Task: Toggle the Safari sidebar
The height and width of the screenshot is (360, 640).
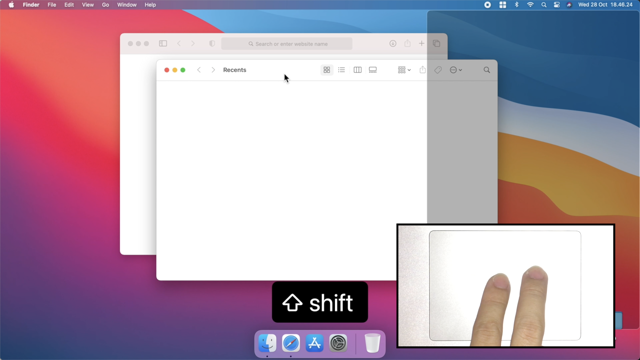Action: tap(163, 43)
